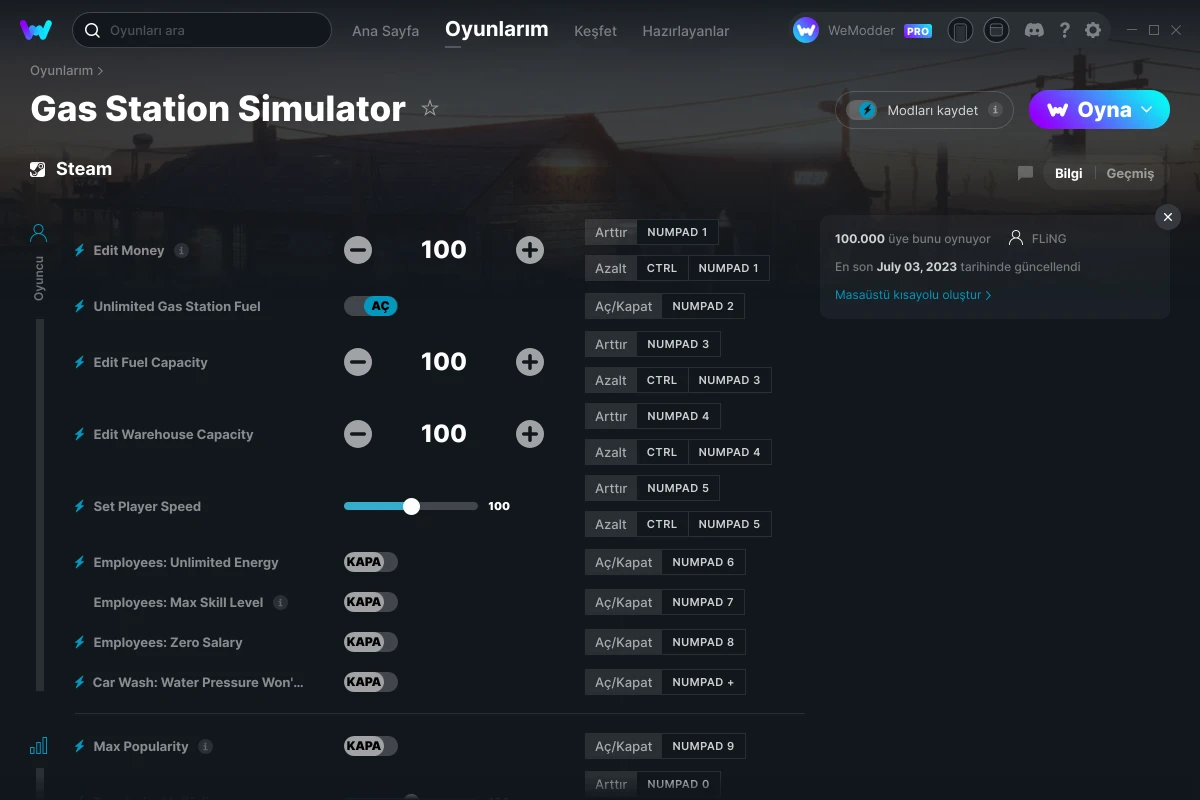This screenshot has width=1200, height=800.
Task: Open the Hazırlayanlar tab
Action: click(686, 31)
